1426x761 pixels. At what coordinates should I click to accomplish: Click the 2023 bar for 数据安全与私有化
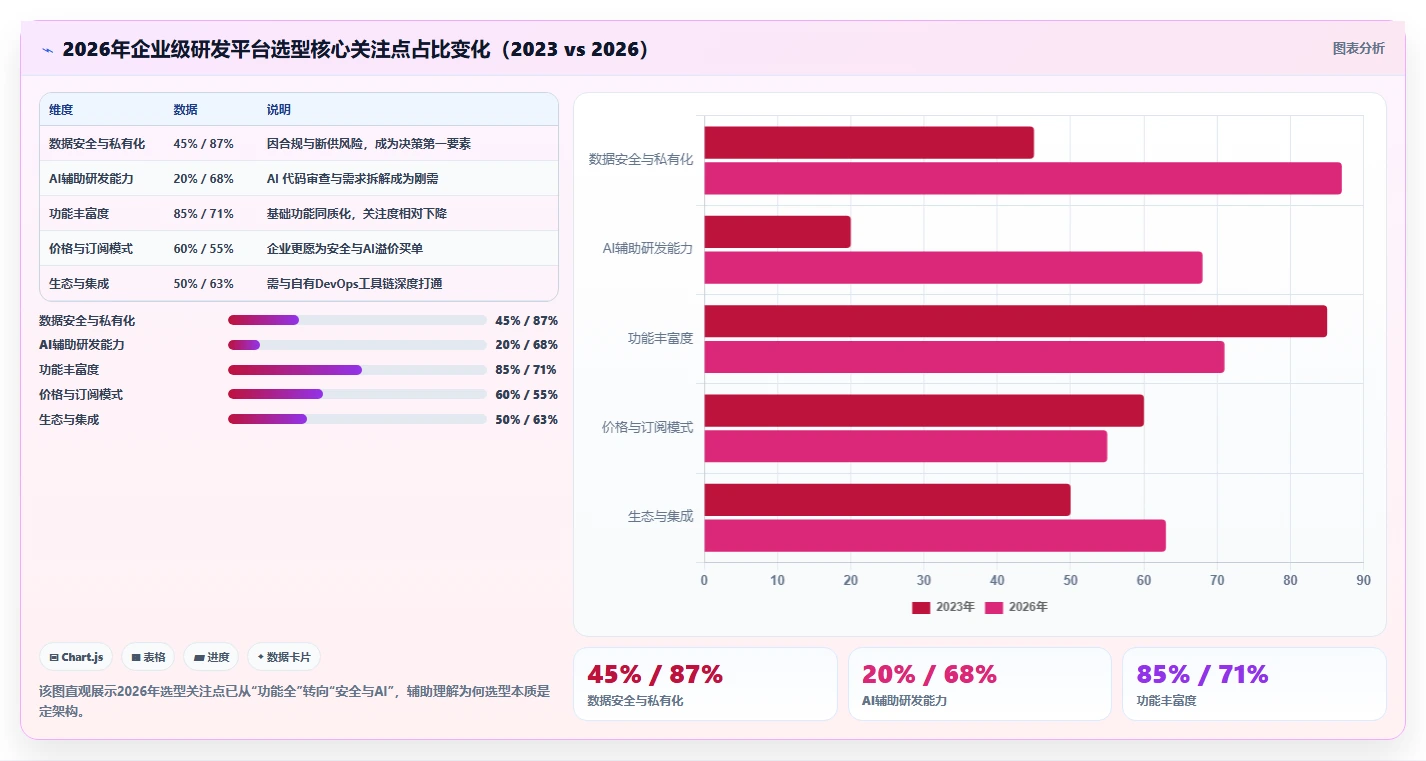click(869, 143)
